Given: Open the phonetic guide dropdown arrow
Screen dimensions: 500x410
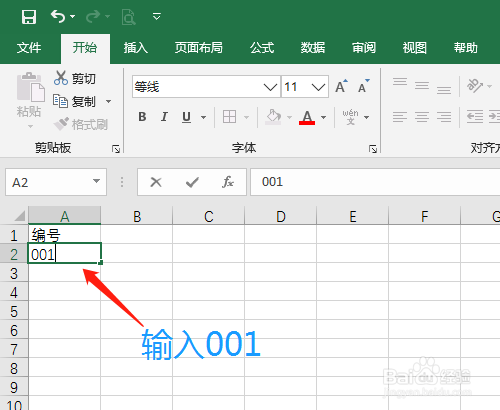Looking at the screenshot, I should pyautogui.click(x=367, y=117).
